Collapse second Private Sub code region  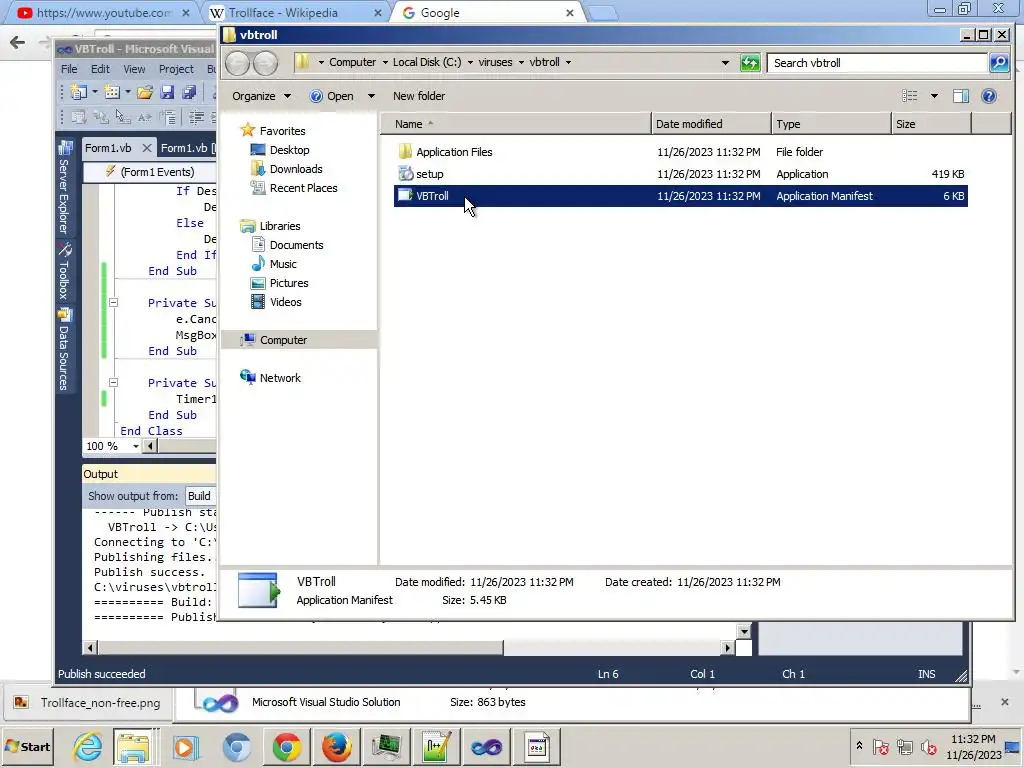pyautogui.click(x=113, y=383)
